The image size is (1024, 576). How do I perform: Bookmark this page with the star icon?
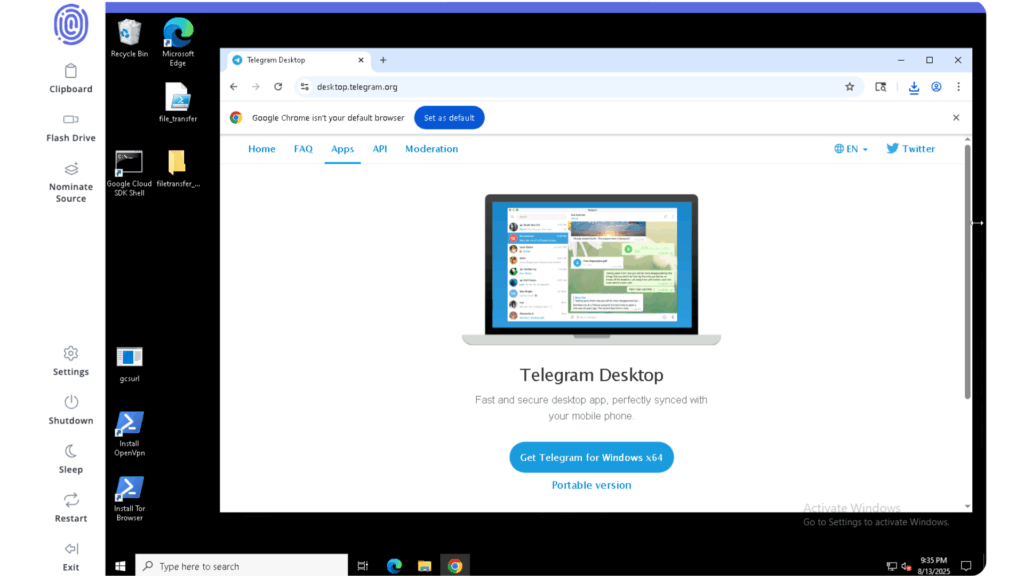[x=850, y=87]
